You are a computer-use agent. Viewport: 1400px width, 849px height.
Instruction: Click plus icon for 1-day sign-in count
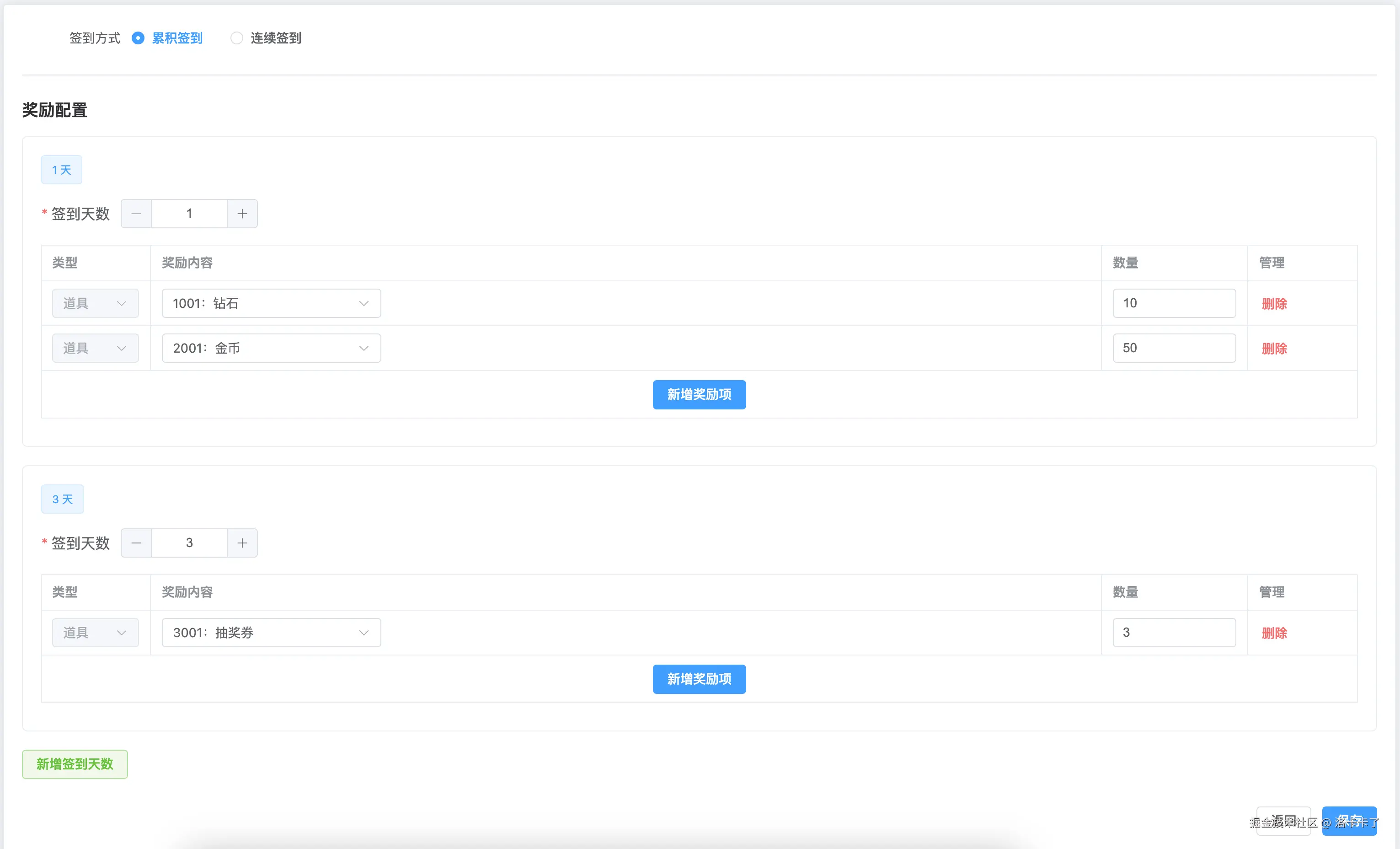[242, 214]
